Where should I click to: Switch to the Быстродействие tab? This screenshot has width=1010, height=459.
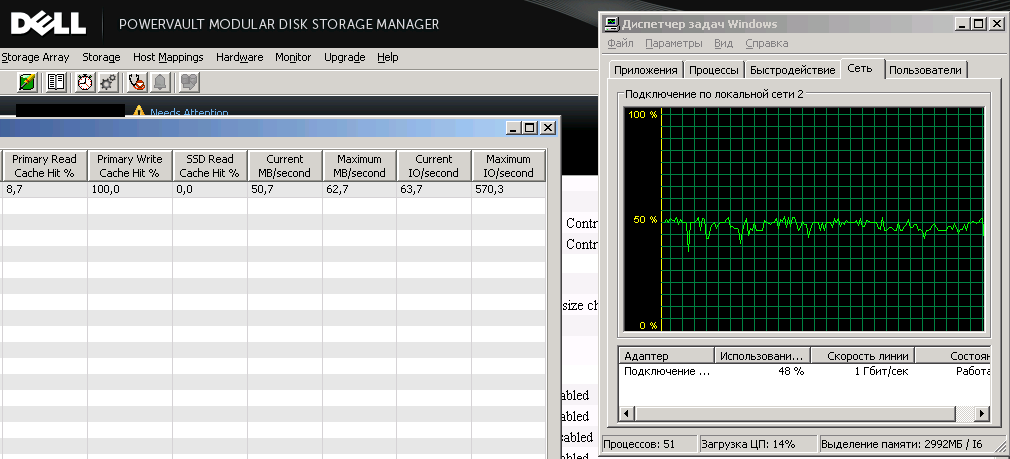(x=792, y=70)
